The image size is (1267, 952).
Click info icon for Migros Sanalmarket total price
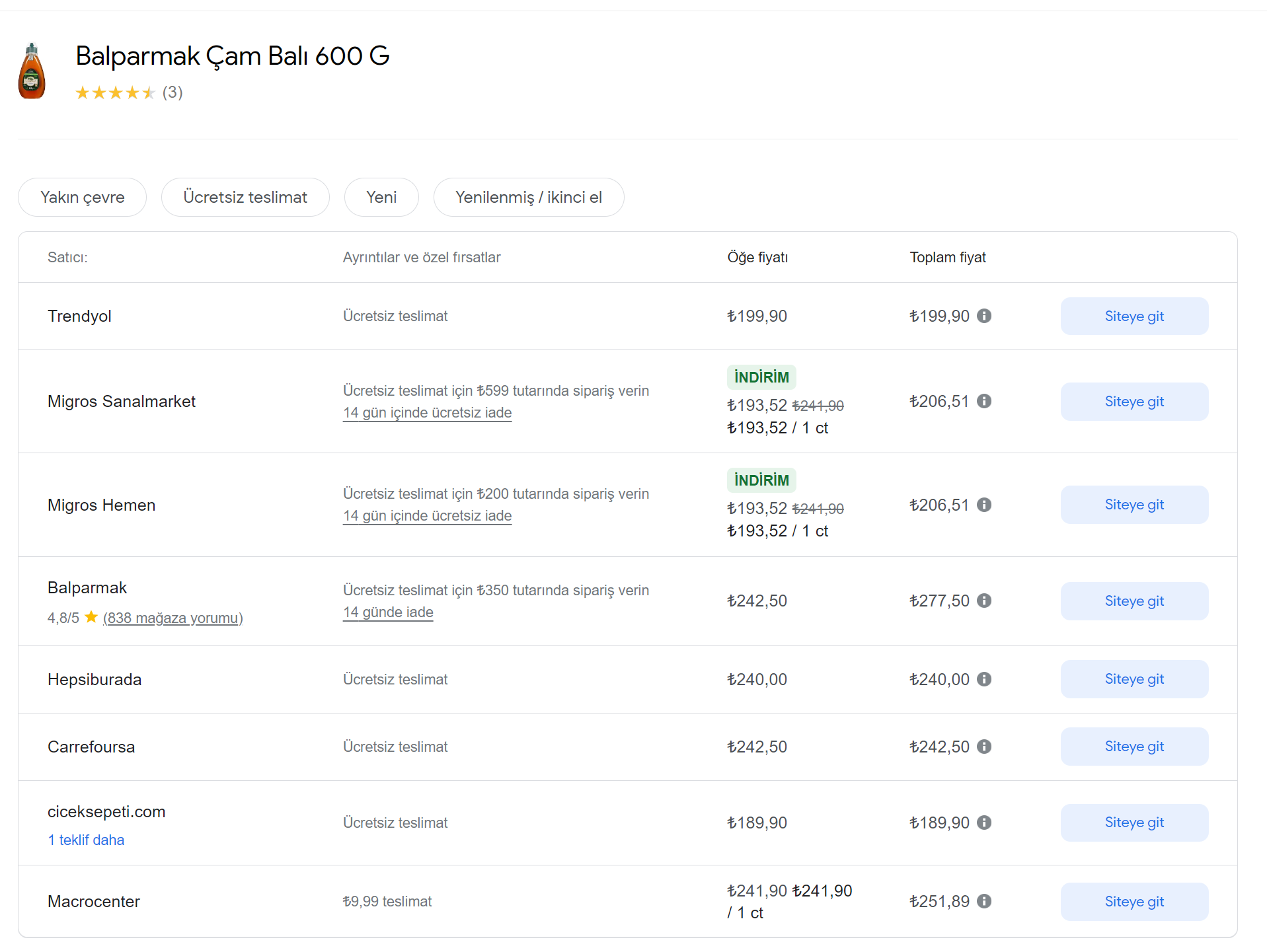pos(984,401)
